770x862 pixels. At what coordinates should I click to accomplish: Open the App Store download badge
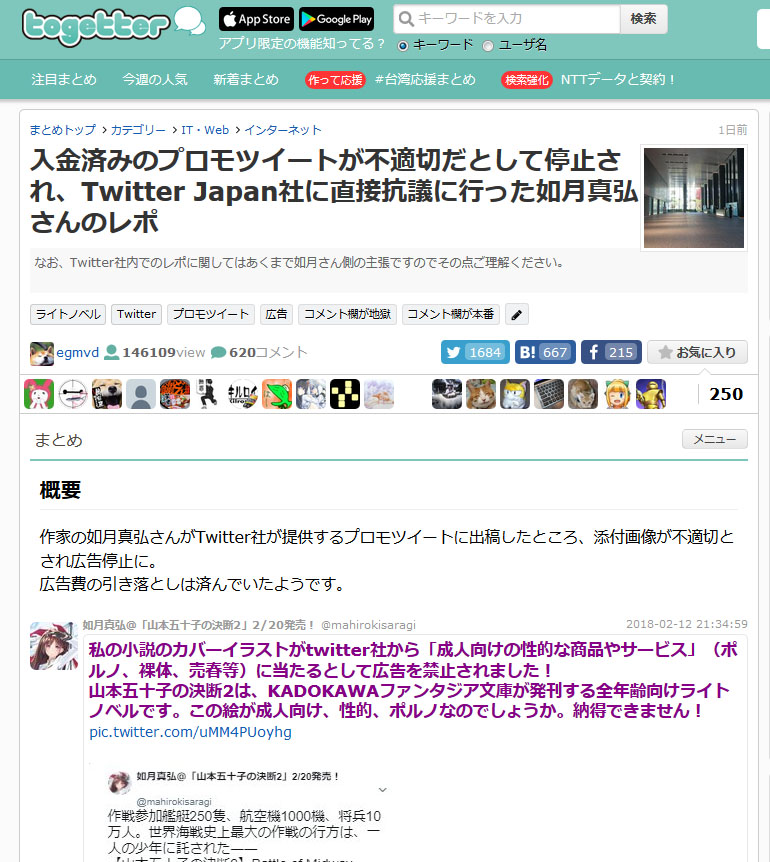point(256,19)
